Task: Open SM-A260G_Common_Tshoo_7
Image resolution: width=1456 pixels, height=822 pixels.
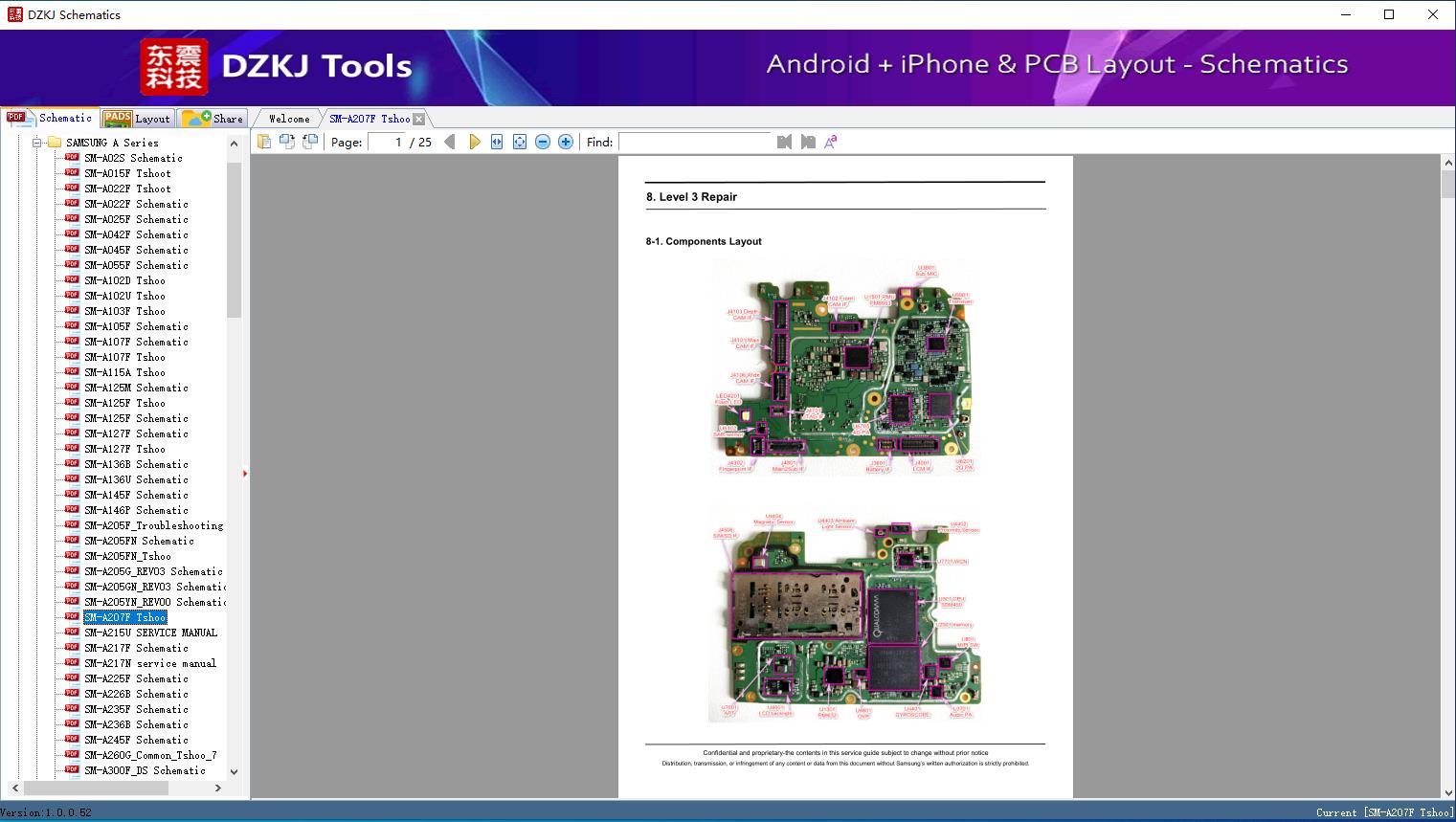Action: point(150,755)
